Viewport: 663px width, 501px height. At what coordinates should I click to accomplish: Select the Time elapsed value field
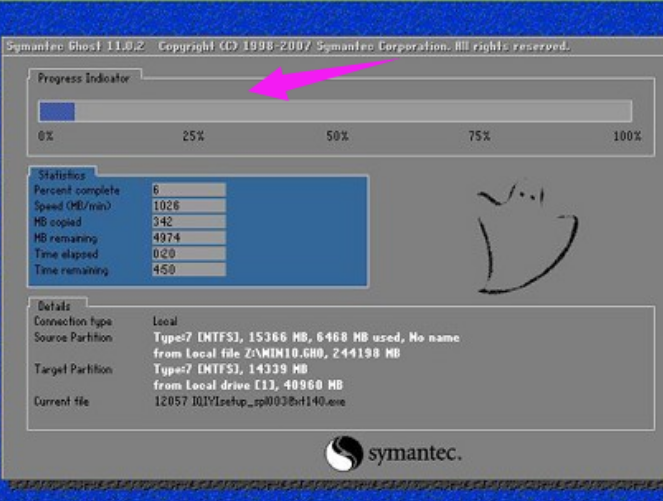(x=189, y=253)
